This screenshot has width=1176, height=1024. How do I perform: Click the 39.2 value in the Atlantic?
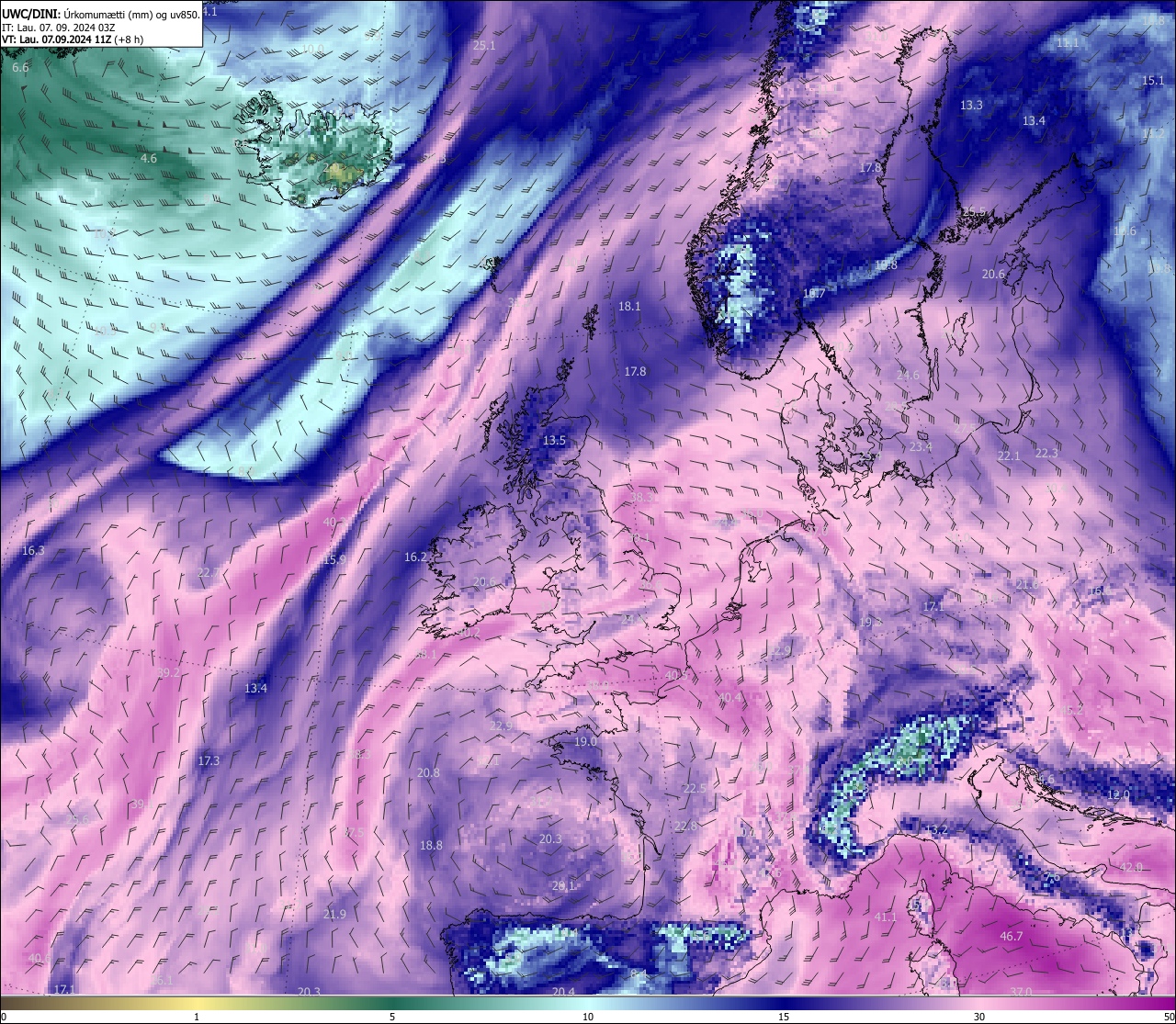pyautogui.click(x=168, y=672)
